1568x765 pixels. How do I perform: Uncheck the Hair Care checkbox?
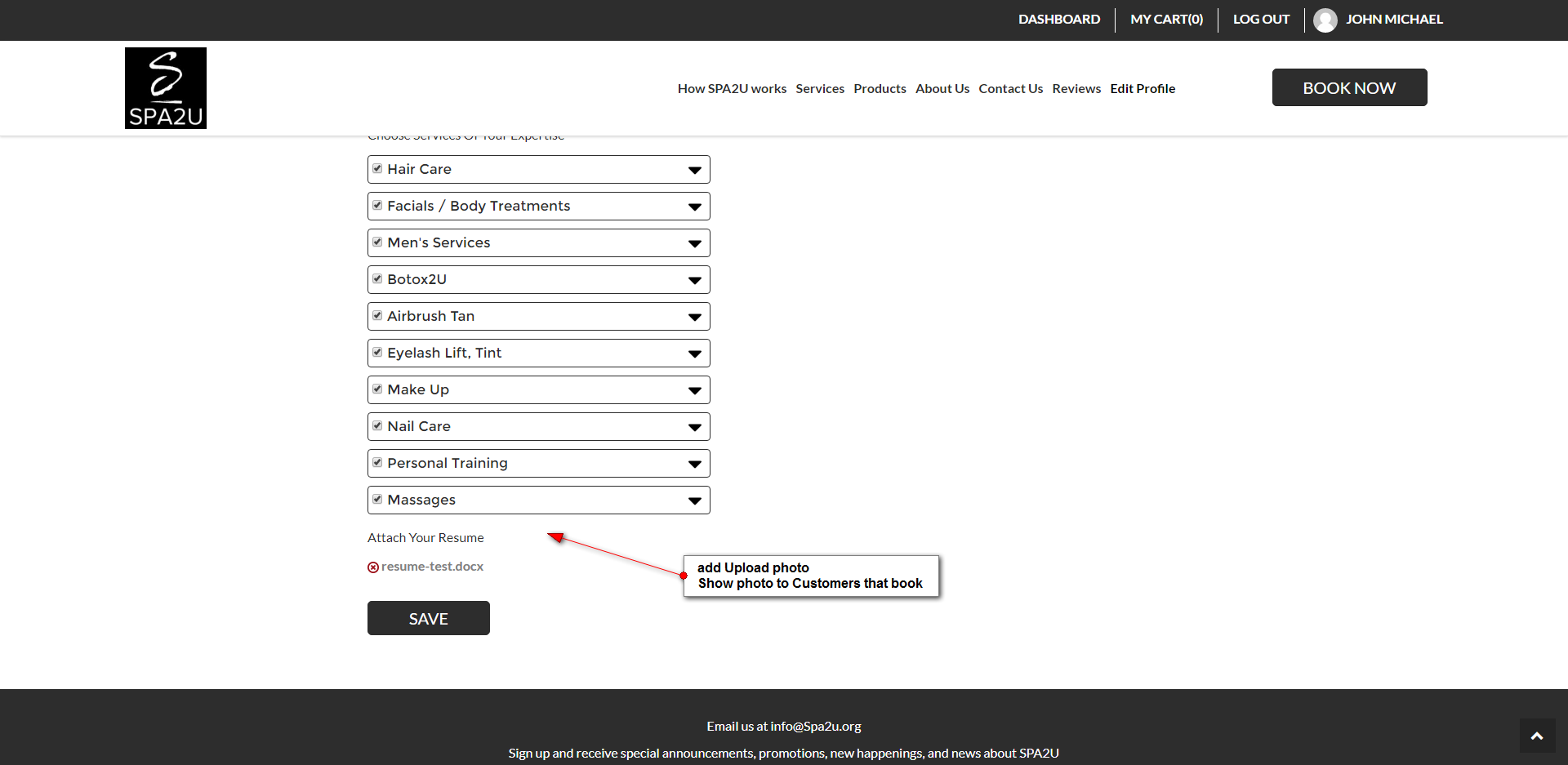click(x=377, y=168)
